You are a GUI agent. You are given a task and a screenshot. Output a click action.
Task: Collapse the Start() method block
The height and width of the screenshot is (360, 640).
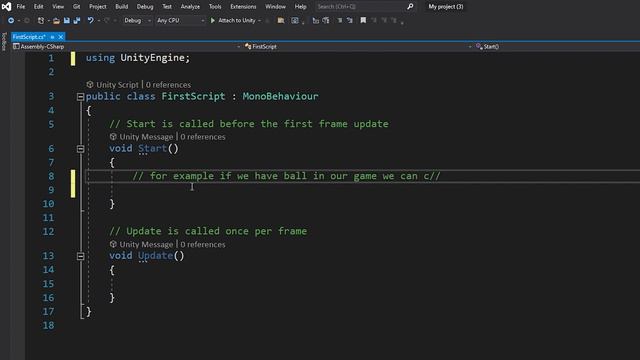point(80,149)
